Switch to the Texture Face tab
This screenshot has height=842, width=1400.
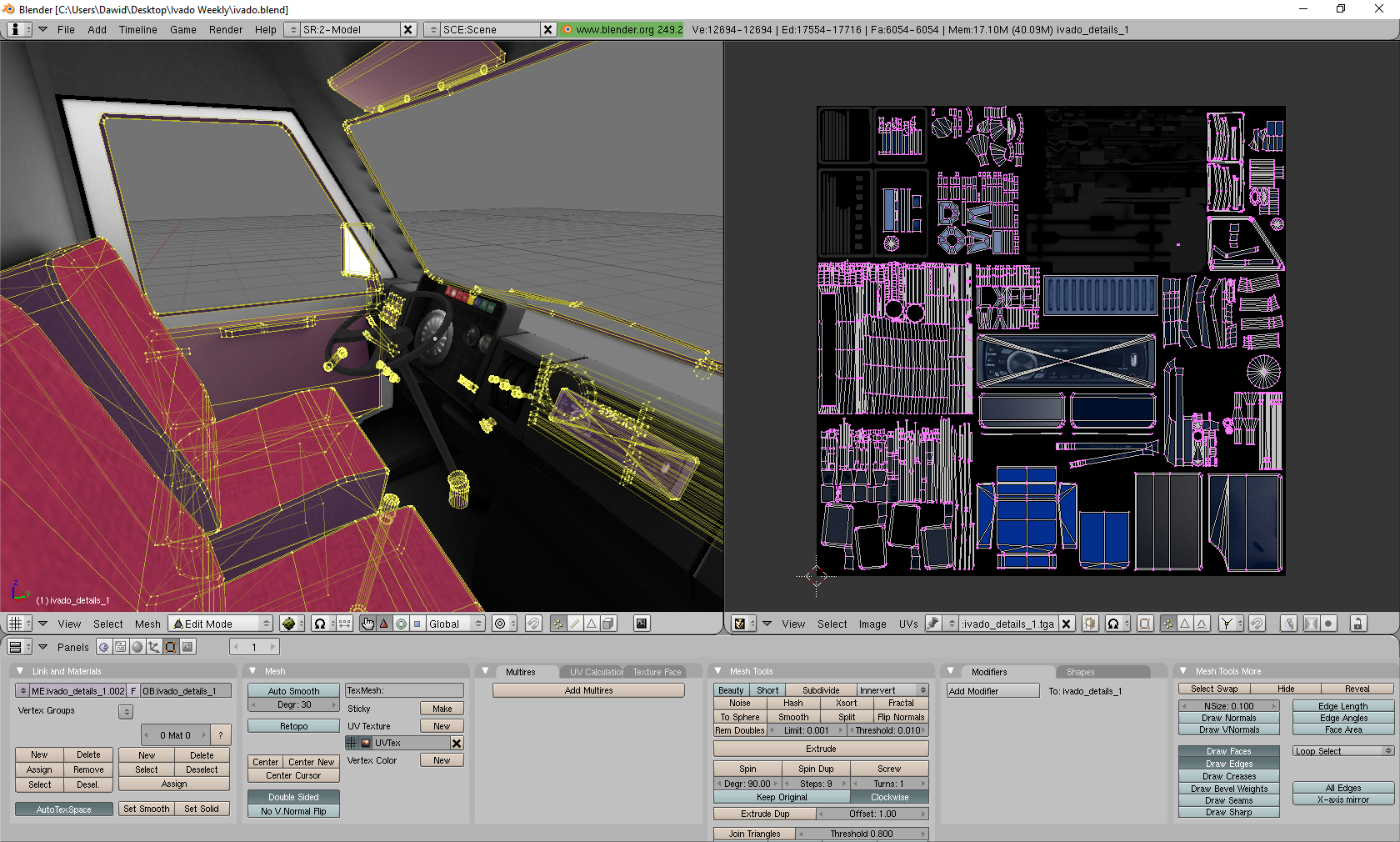point(657,672)
